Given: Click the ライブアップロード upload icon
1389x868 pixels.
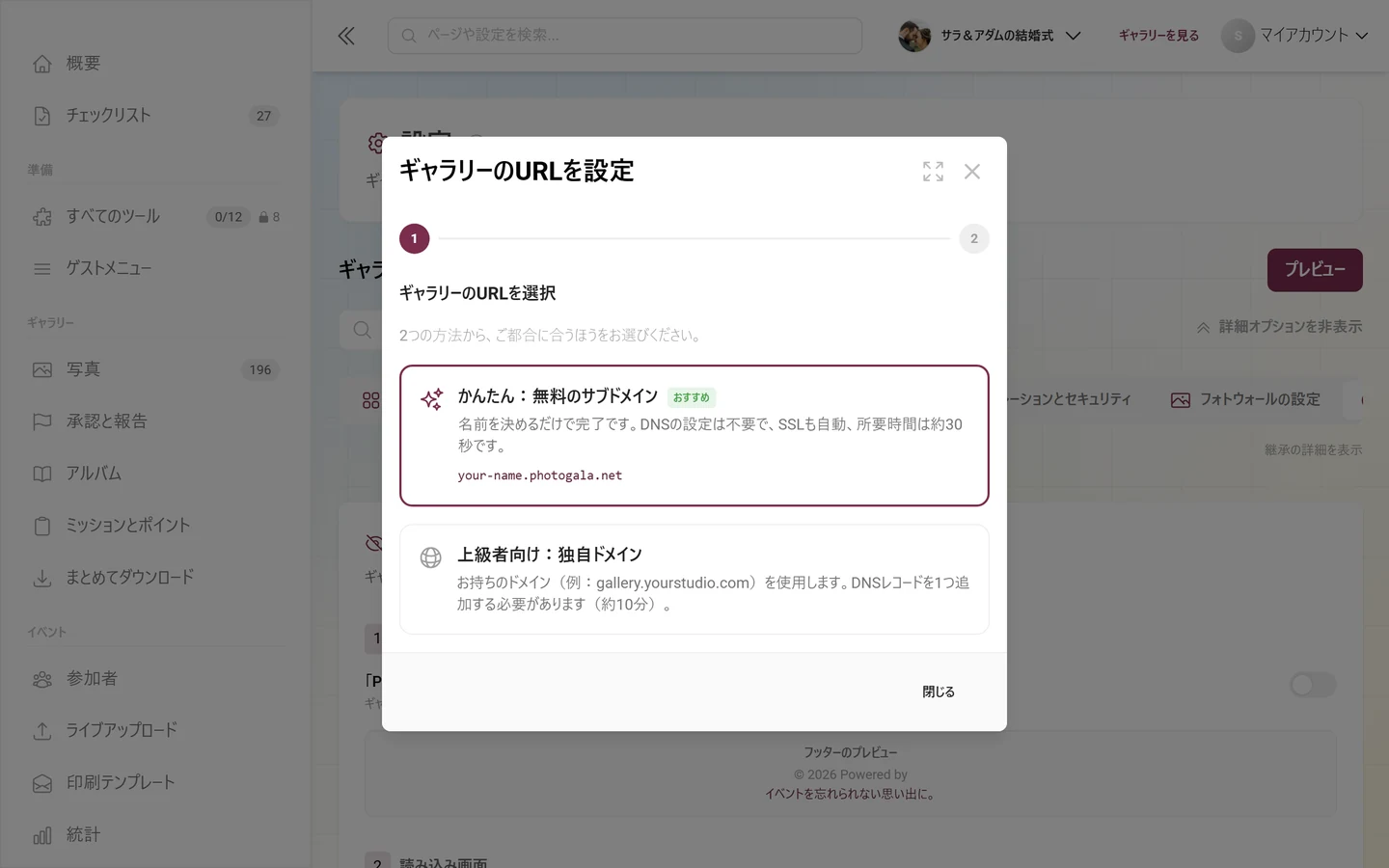Looking at the screenshot, I should coord(42,731).
